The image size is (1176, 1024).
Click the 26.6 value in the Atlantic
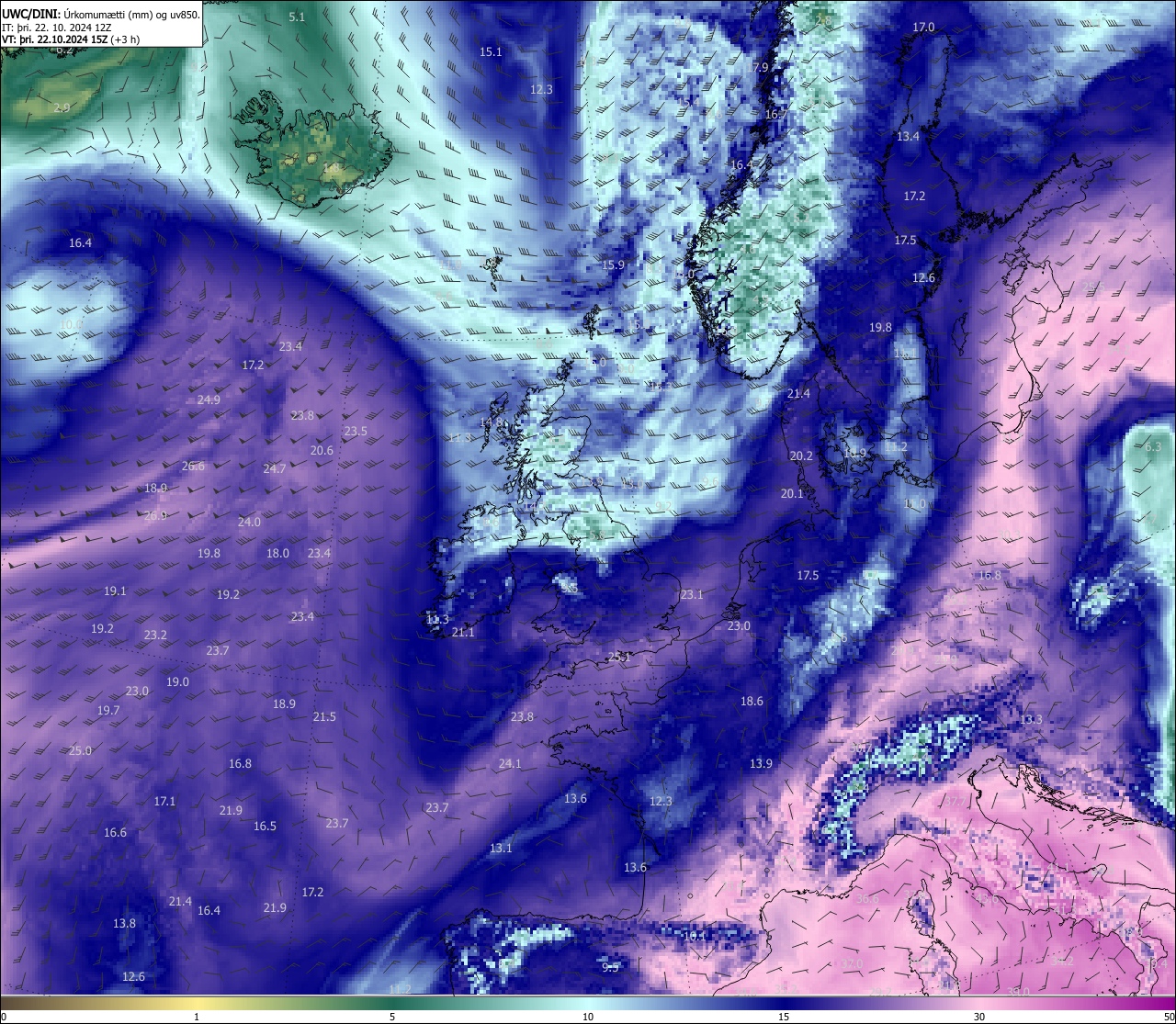tap(193, 466)
